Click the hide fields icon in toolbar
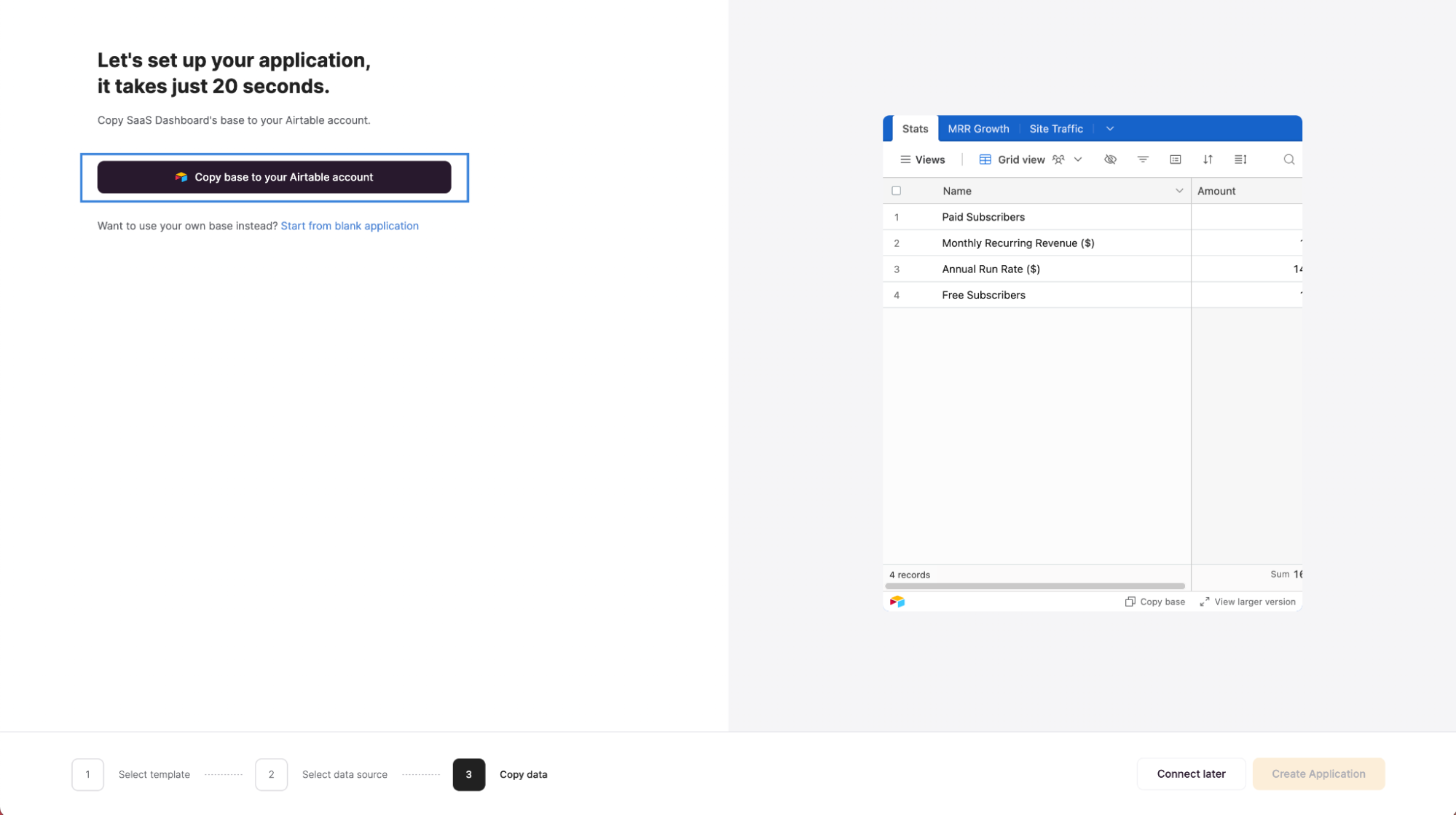 (x=1111, y=159)
